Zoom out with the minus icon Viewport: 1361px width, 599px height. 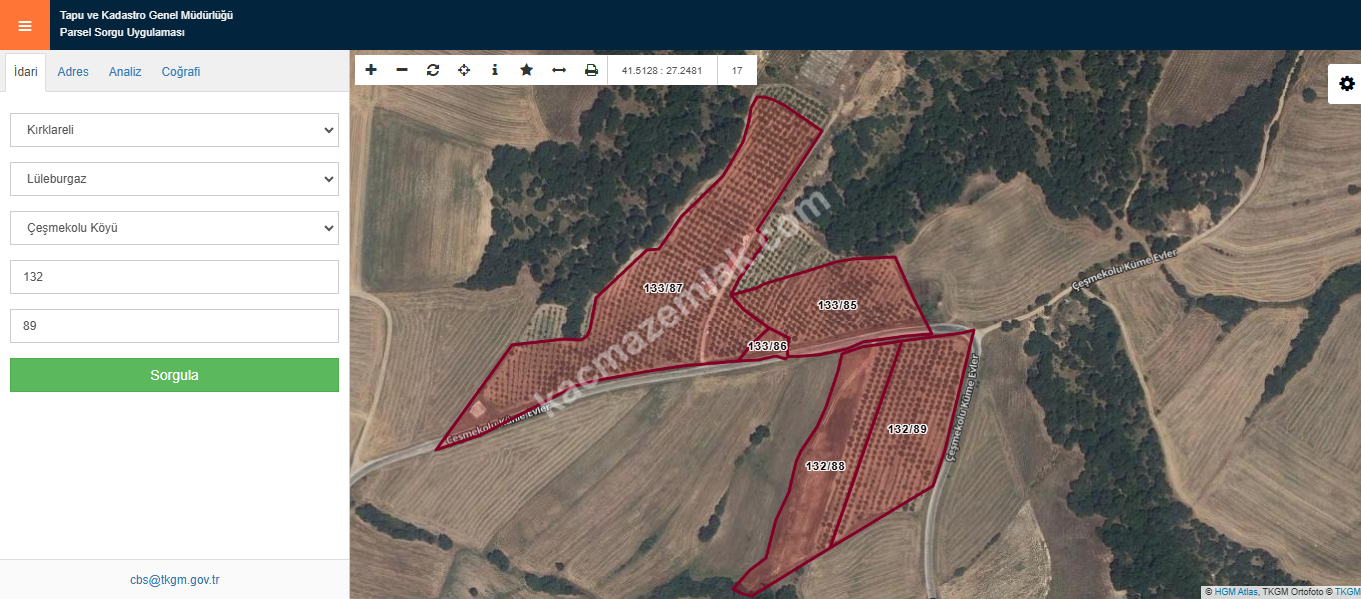[402, 70]
